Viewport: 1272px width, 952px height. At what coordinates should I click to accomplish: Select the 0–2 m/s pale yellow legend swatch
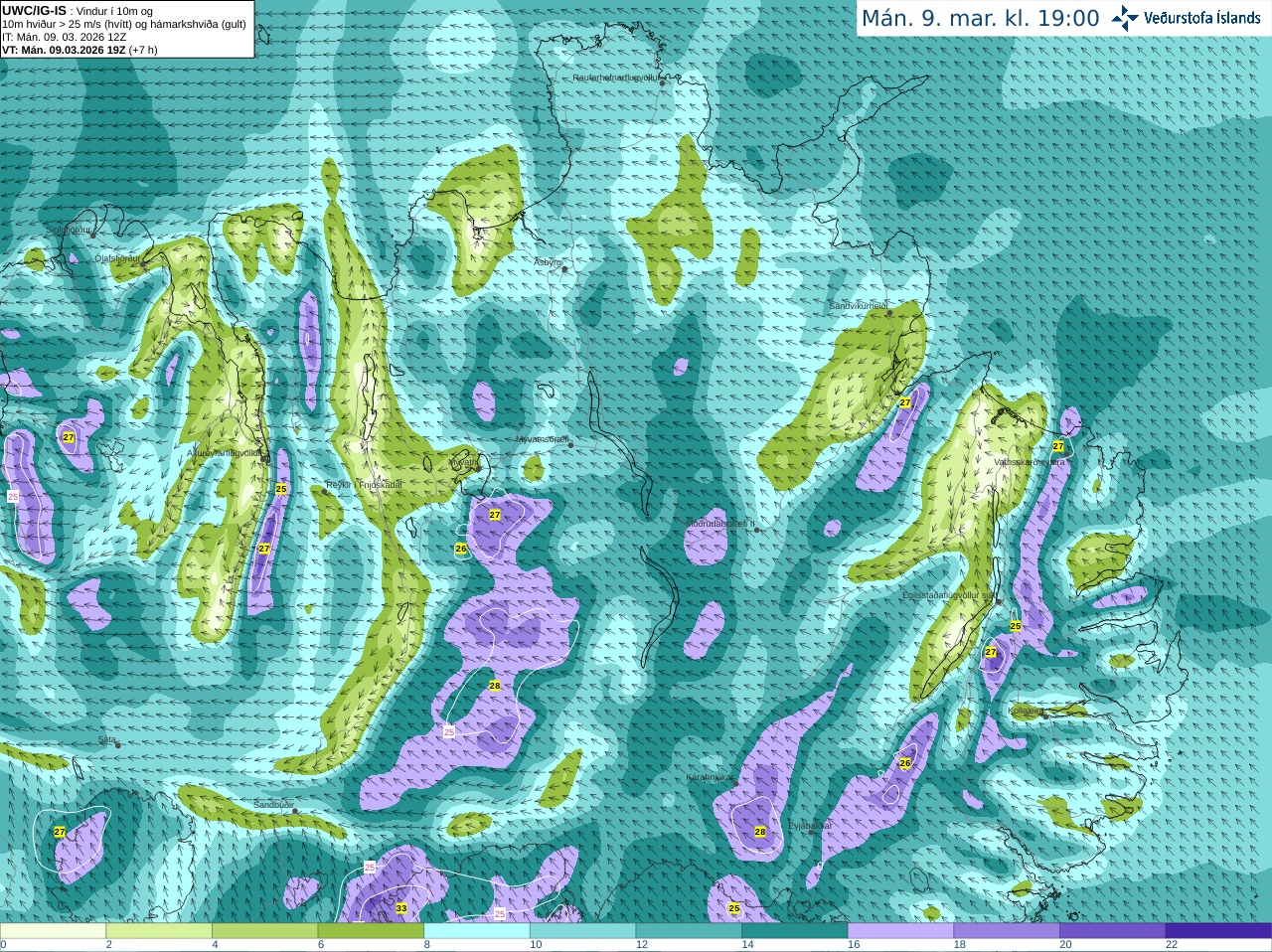tap(53, 930)
